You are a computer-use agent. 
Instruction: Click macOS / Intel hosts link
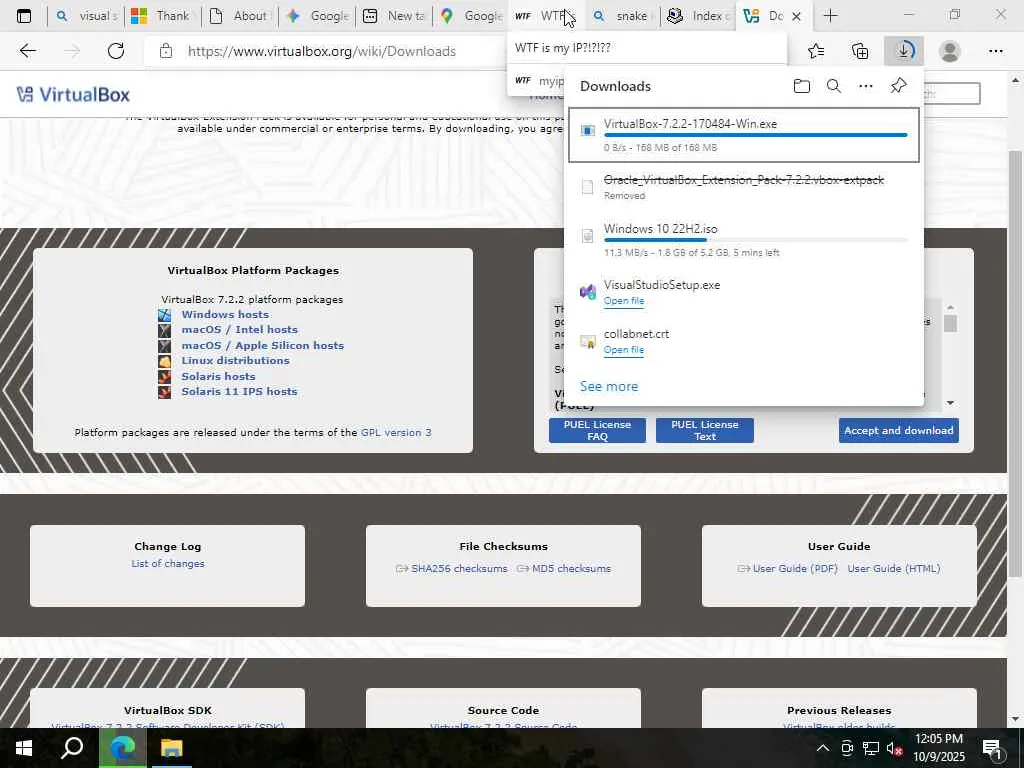coord(239,330)
